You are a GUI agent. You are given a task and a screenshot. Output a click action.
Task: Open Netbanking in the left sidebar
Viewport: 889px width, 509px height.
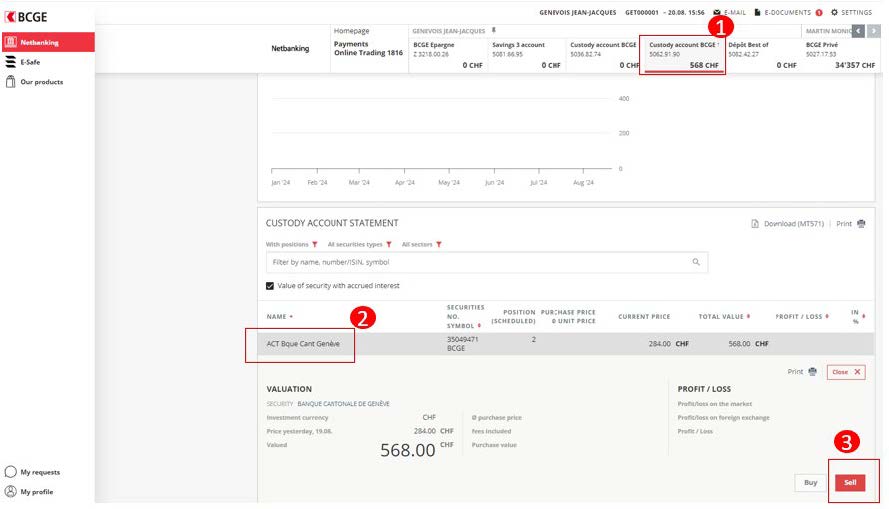point(48,43)
